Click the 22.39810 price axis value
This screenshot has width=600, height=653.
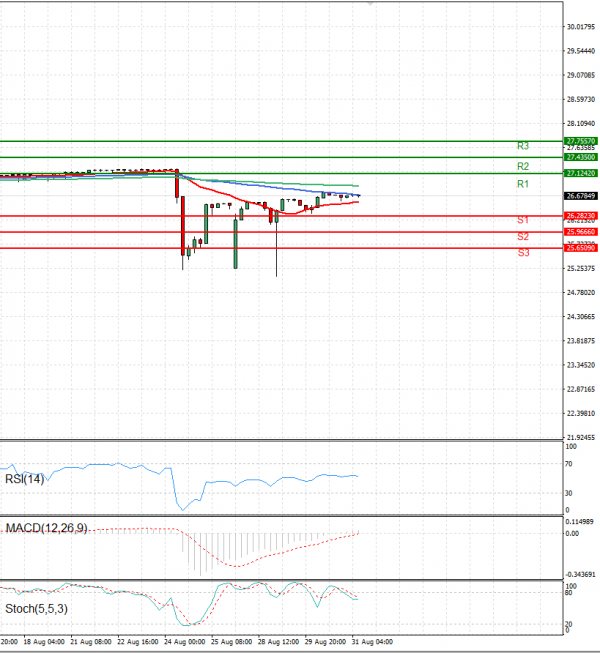[581, 413]
